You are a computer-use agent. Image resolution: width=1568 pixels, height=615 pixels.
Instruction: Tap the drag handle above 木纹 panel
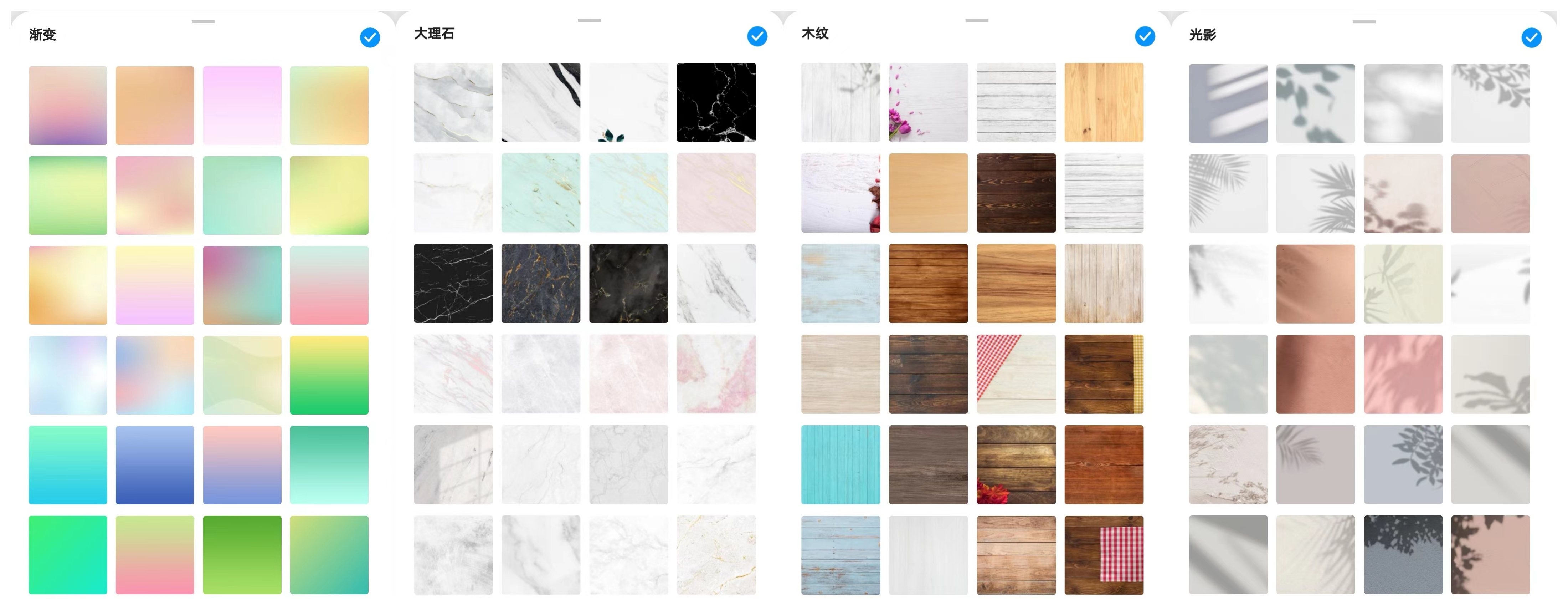tap(976, 21)
